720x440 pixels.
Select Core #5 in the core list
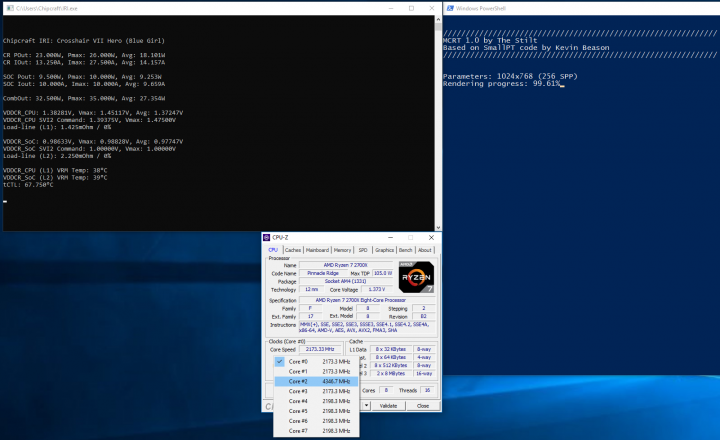(316, 411)
